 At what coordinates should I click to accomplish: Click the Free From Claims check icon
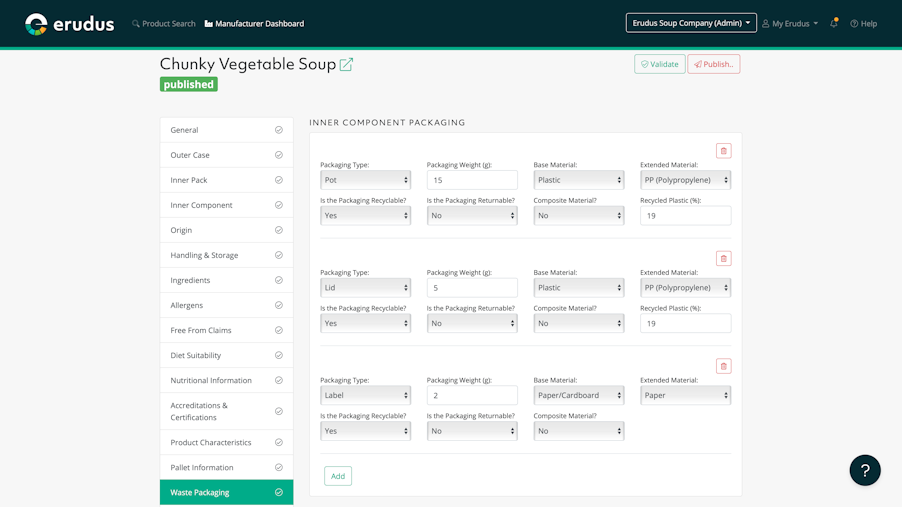pos(278,330)
